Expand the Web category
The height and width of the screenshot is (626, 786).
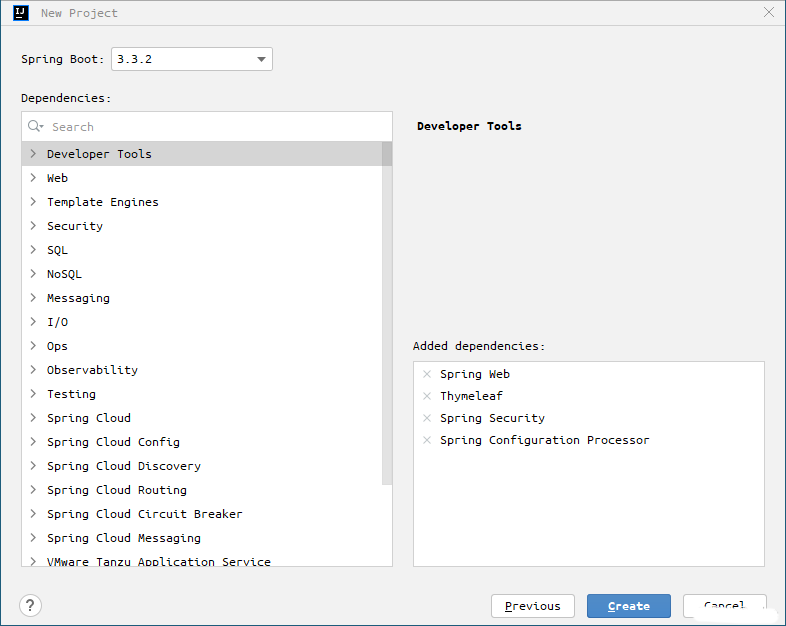coord(33,178)
